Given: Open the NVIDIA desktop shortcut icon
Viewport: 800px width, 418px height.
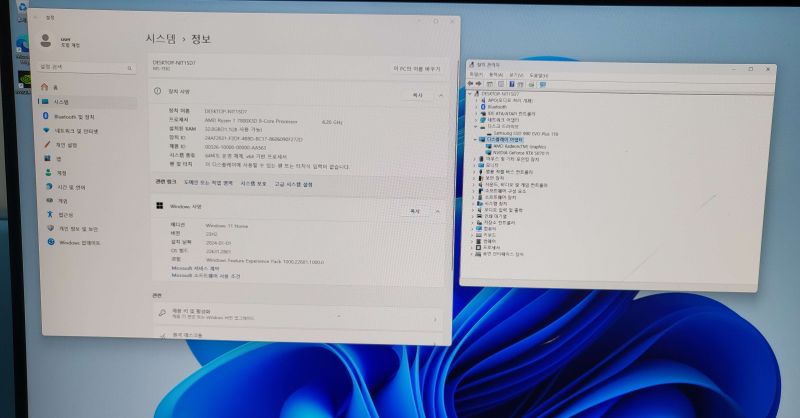Looking at the screenshot, I should pyautogui.click(x=24, y=81).
